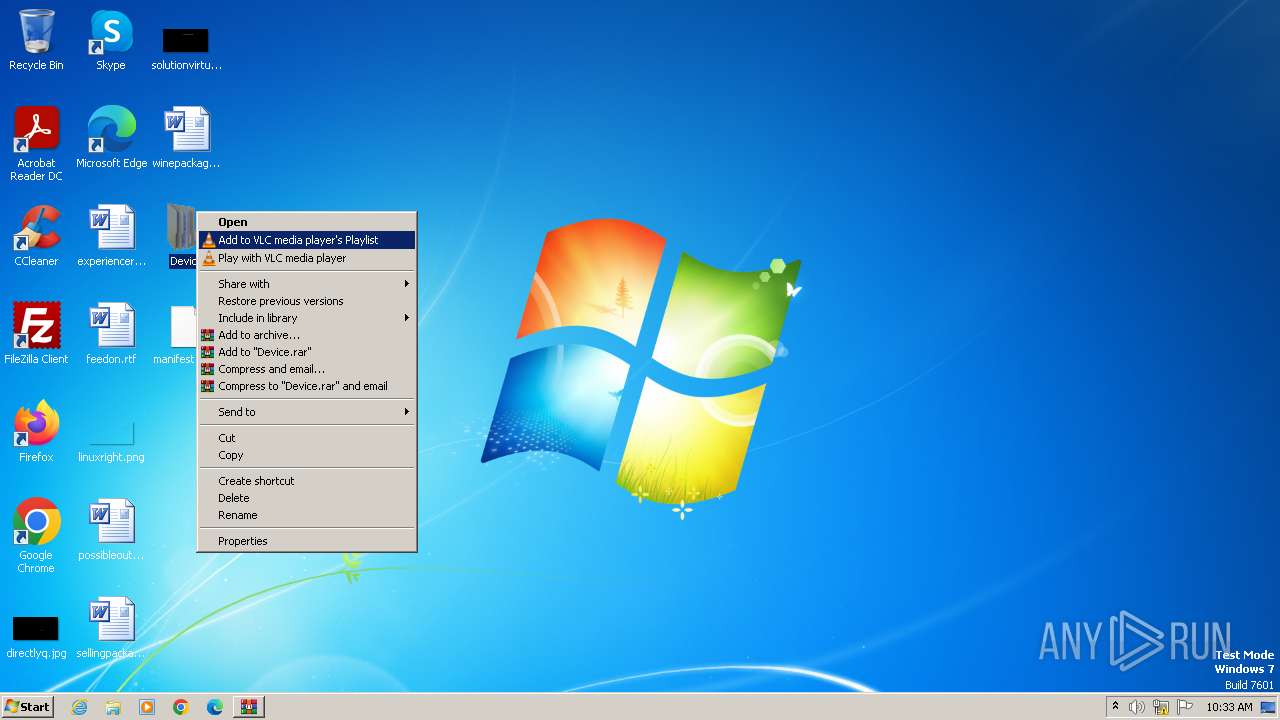
Task: Select the directlyq.jpg image file
Action: (36, 637)
